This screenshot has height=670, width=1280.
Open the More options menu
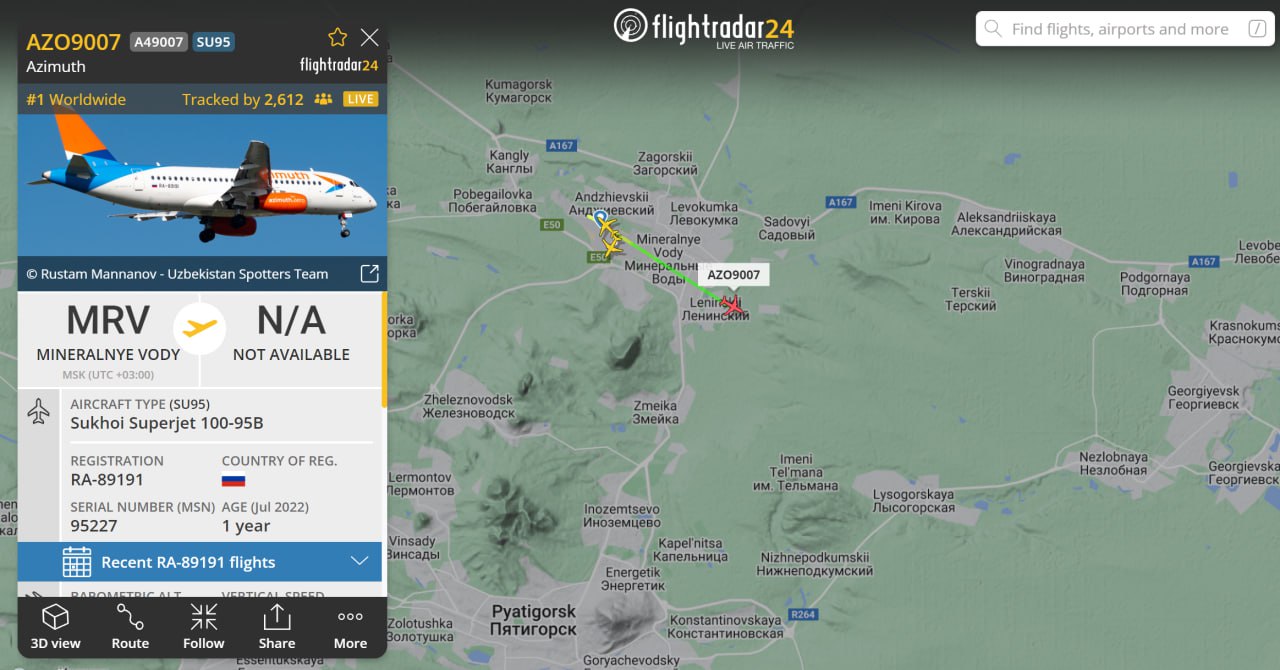coord(350,627)
